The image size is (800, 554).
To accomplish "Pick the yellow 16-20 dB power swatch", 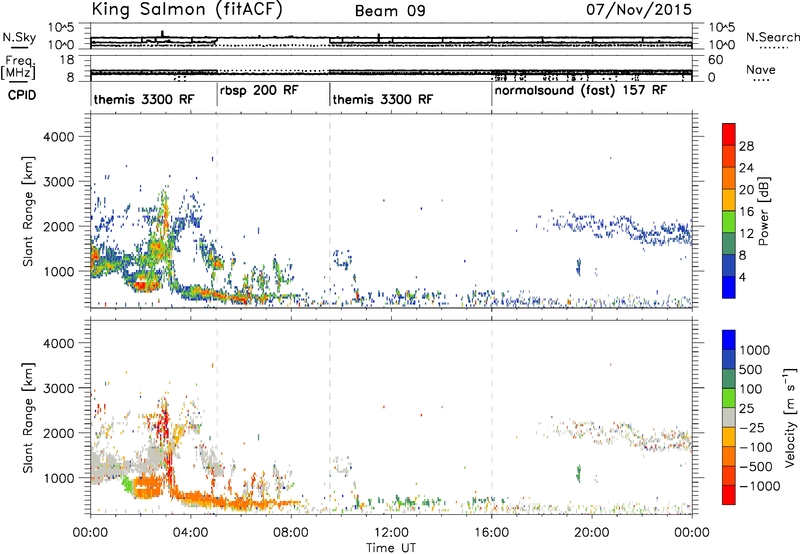I will [729, 199].
